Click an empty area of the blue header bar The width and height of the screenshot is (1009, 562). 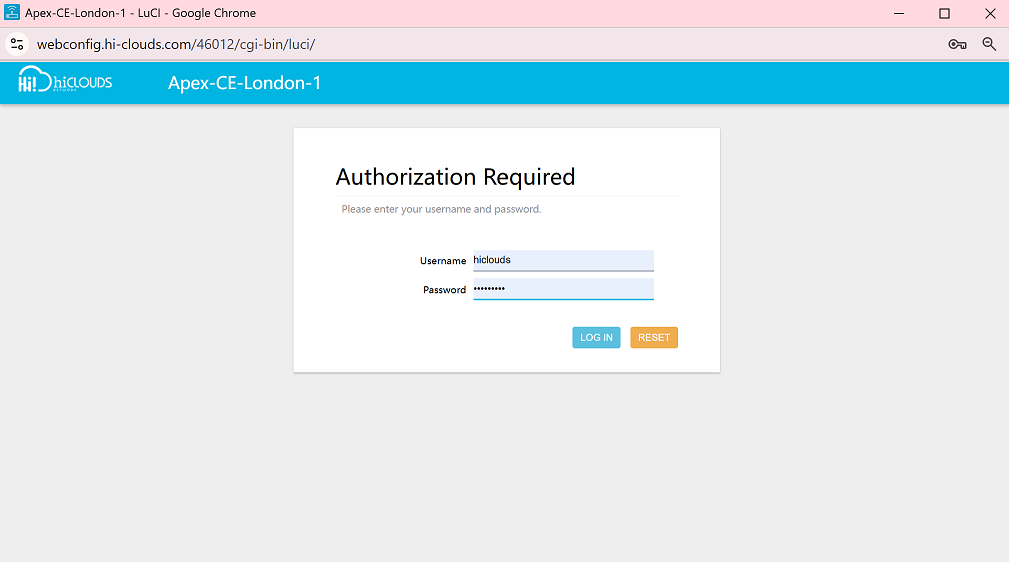(650, 83)
